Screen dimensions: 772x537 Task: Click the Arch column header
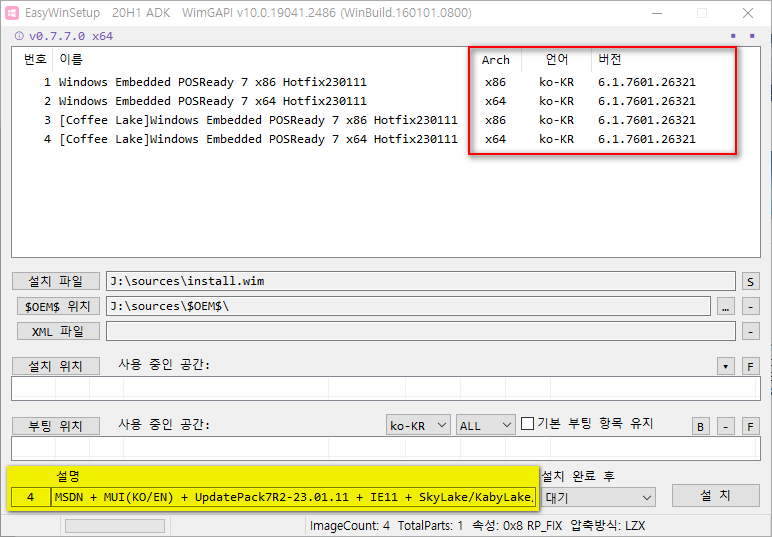(x=495, y=60)
